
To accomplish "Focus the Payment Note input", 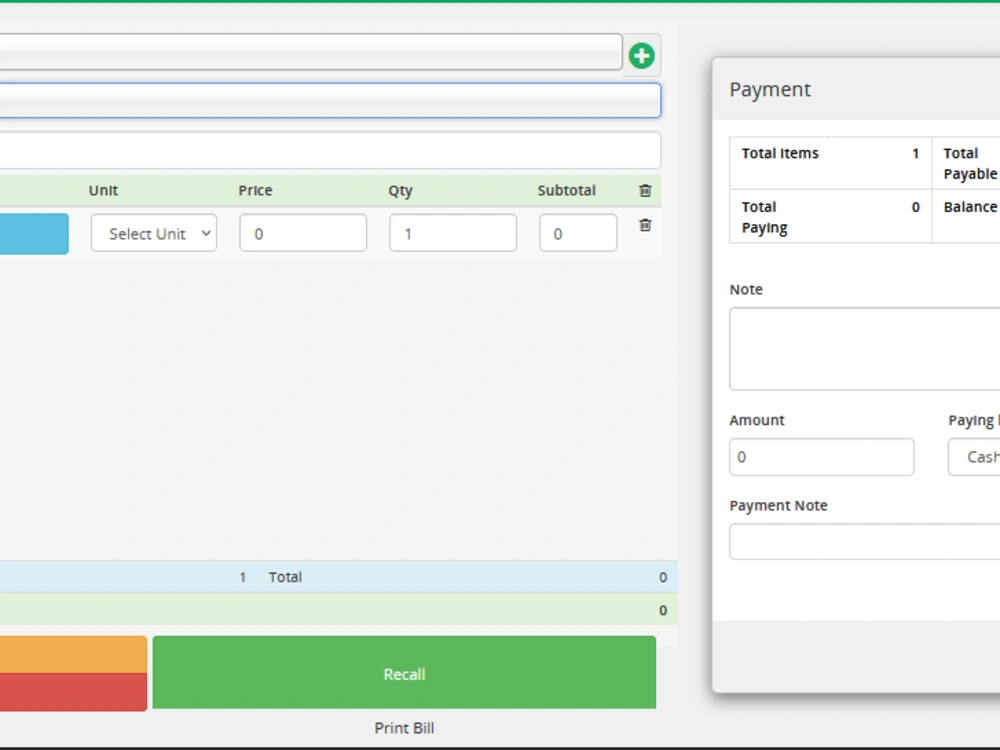I will [x=865, y=541].
